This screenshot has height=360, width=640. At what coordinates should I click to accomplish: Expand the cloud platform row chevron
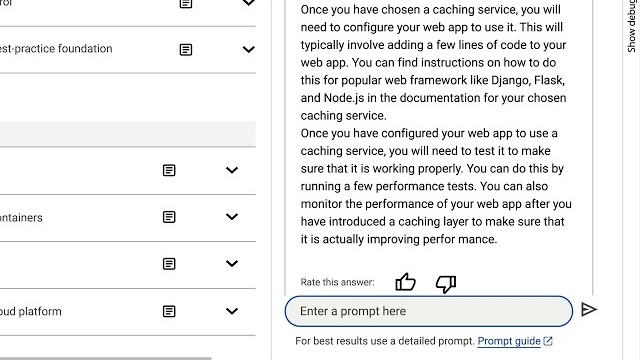(232, 311)
